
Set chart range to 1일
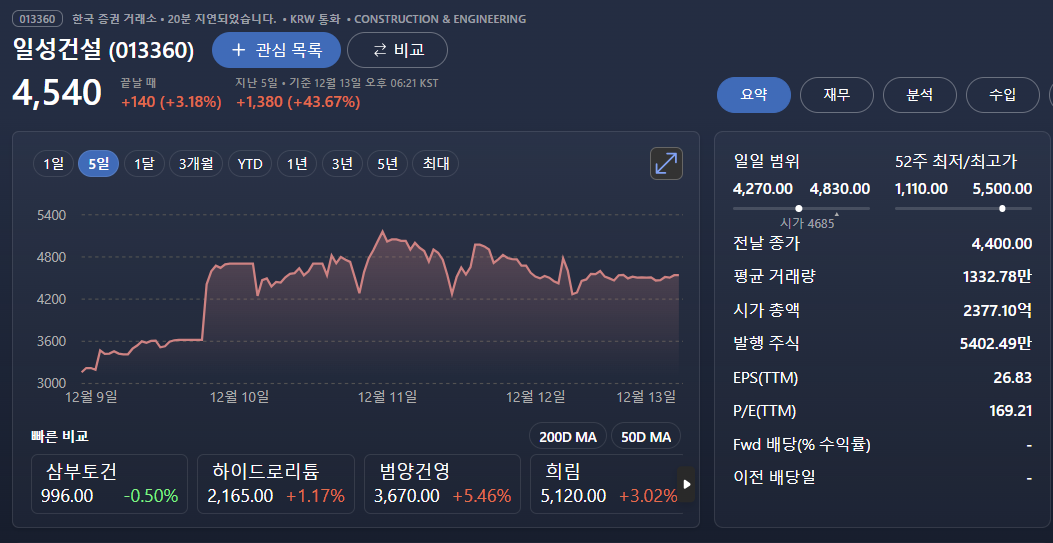pos(54,164)
